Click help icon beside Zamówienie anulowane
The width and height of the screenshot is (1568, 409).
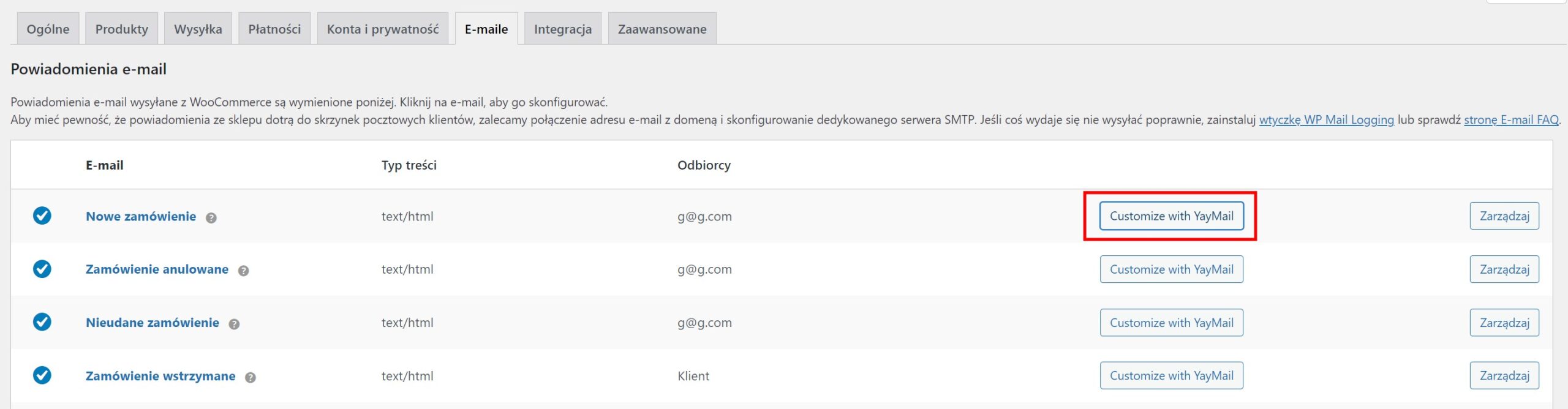point(243,271)
